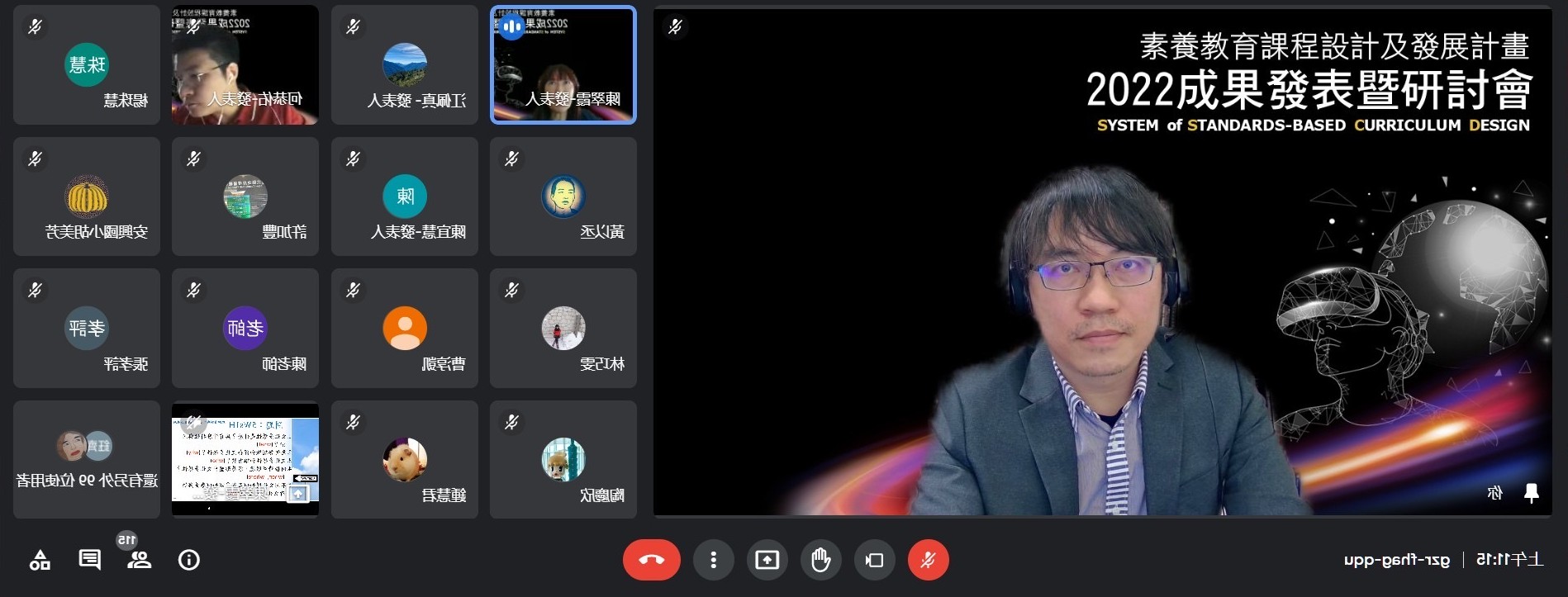Image resolution: width=1568 pixels, height=597 pixels.
Task: Select the shared presentation slide thumbnail
Action: tap(245, 459)
